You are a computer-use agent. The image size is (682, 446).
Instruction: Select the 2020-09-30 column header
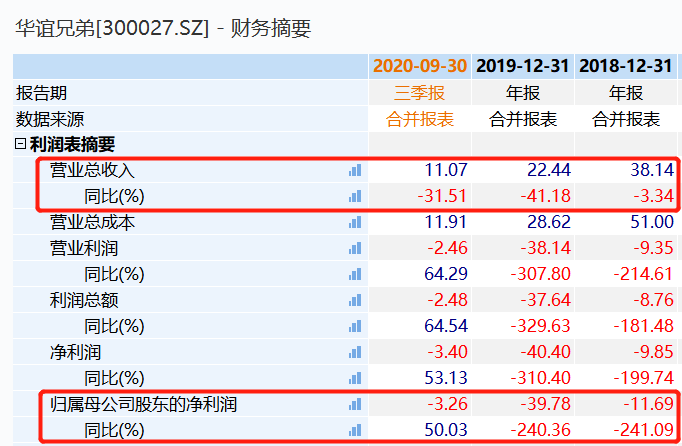coord(420,66)
